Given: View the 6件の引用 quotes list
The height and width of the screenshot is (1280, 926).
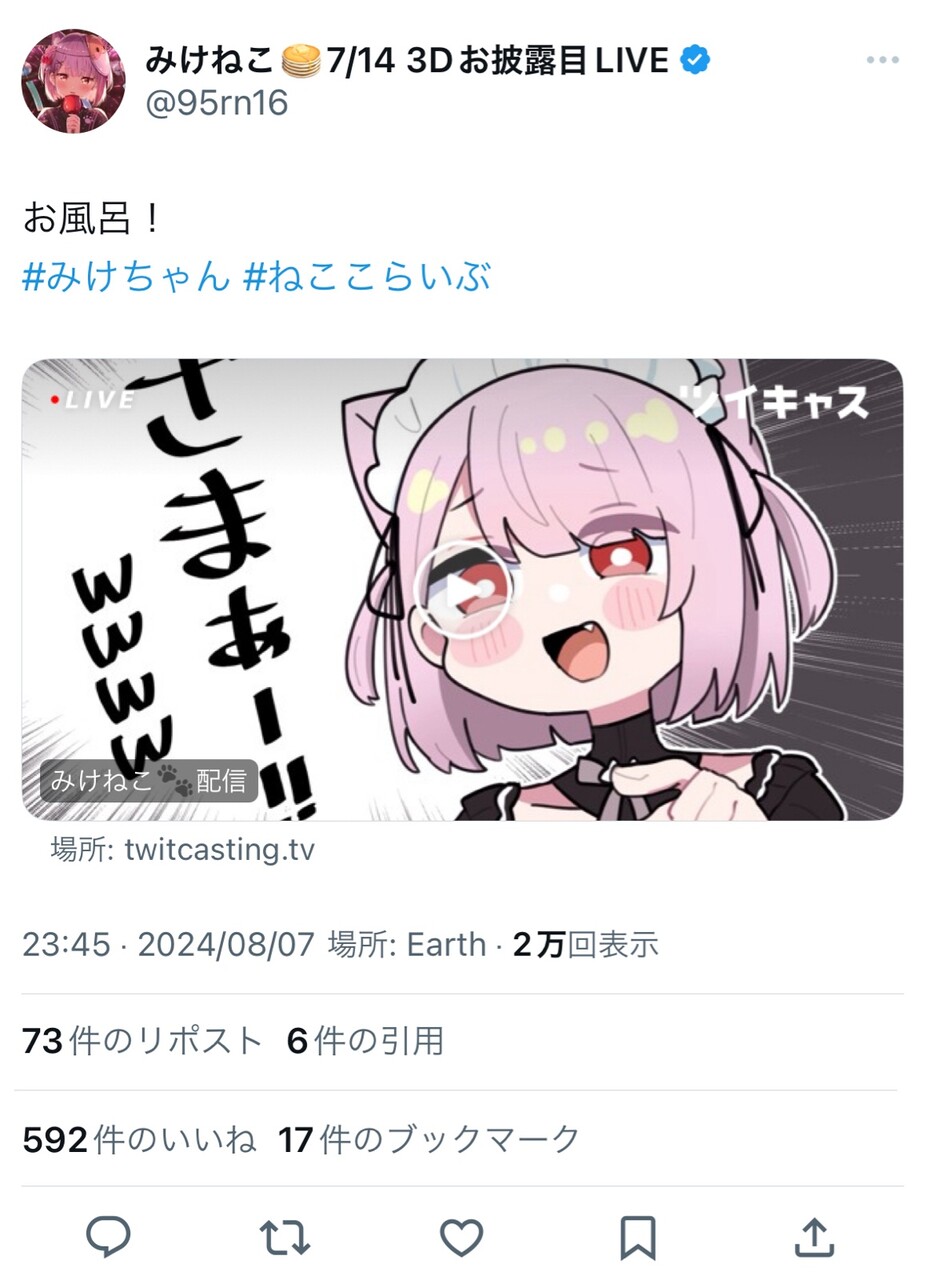Looking at the screenshot, I should [365, 1042].
